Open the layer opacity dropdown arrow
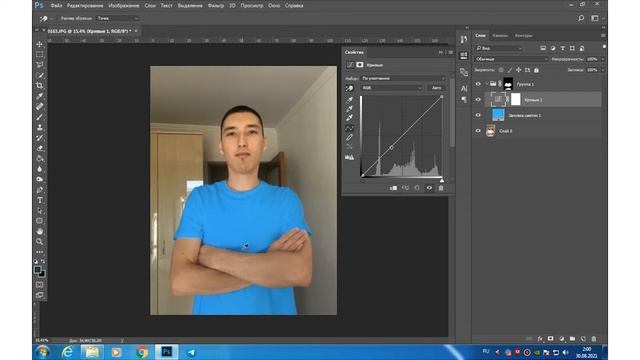 (x=603, y=59)
